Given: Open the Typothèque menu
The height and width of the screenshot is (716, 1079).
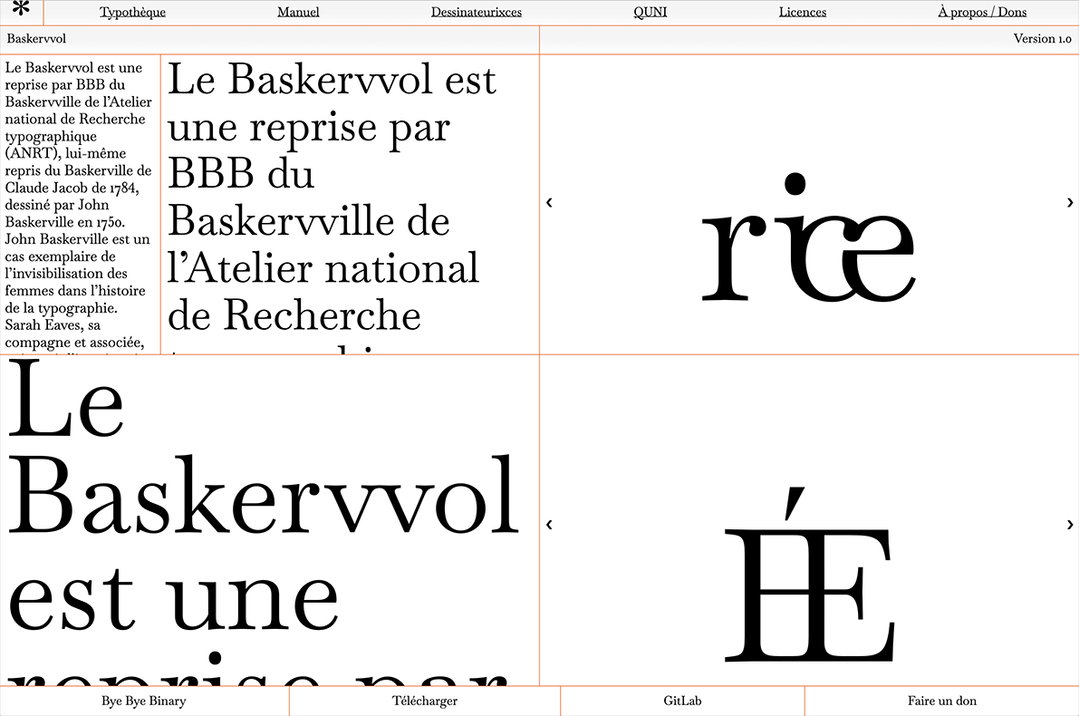Looking at the screenshot, I should (x=132, y=12).
